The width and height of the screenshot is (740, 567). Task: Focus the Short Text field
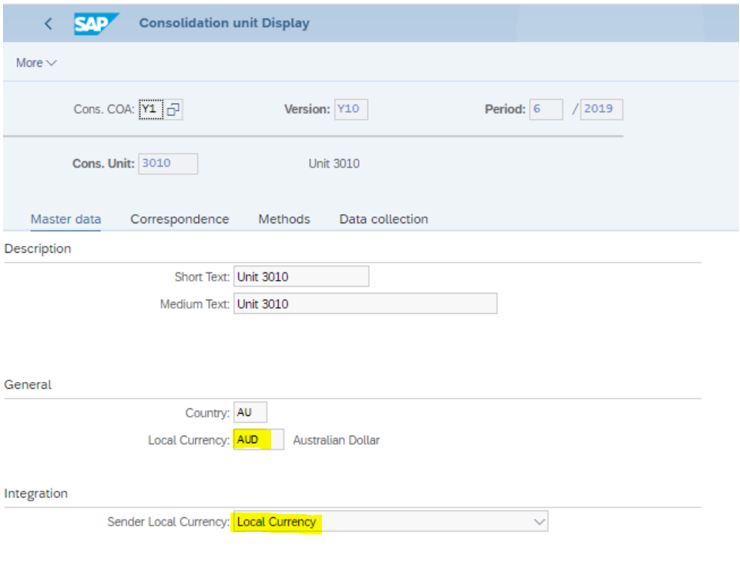[x=301, y=277]
